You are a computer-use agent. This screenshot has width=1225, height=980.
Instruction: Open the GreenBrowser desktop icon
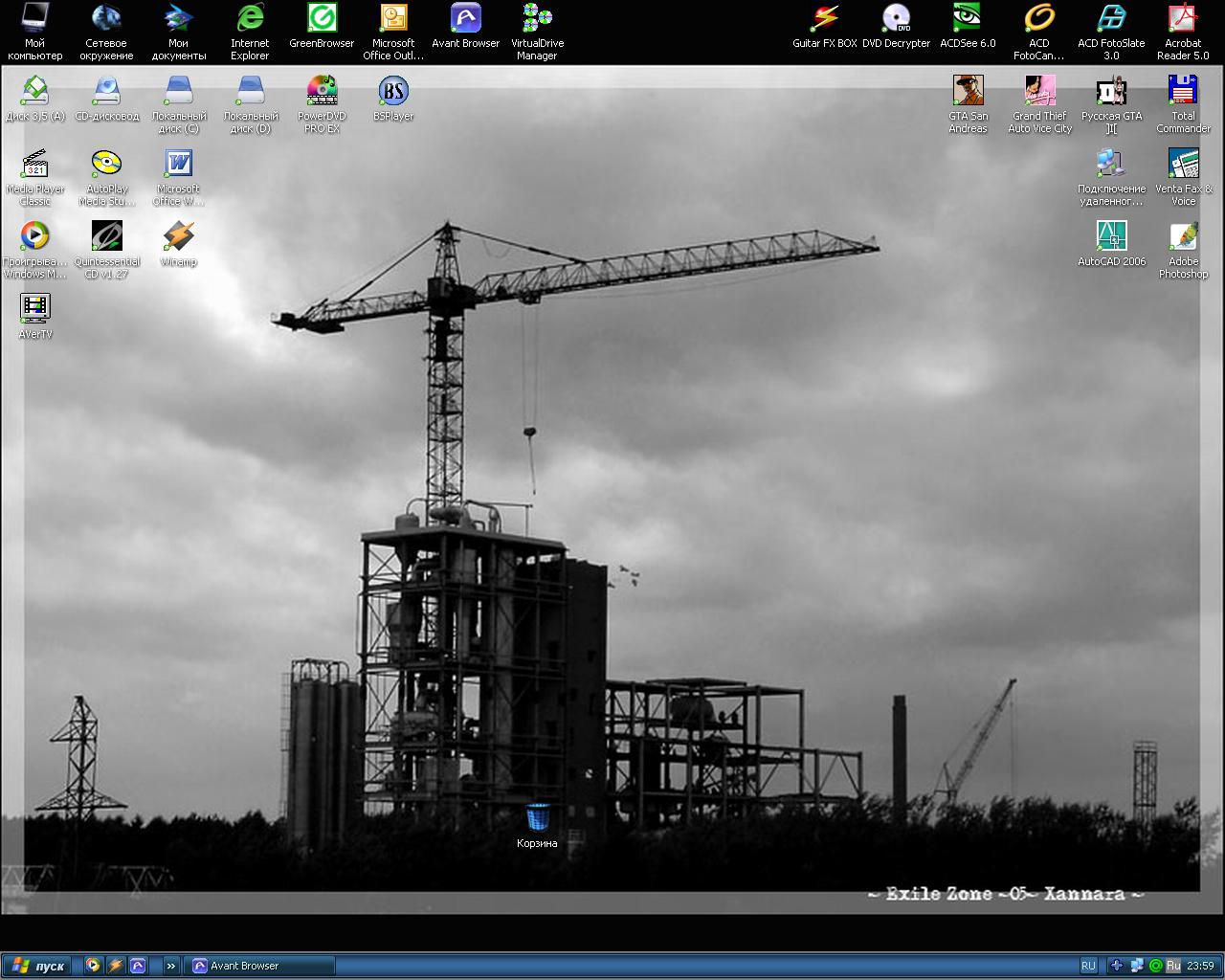322,19
